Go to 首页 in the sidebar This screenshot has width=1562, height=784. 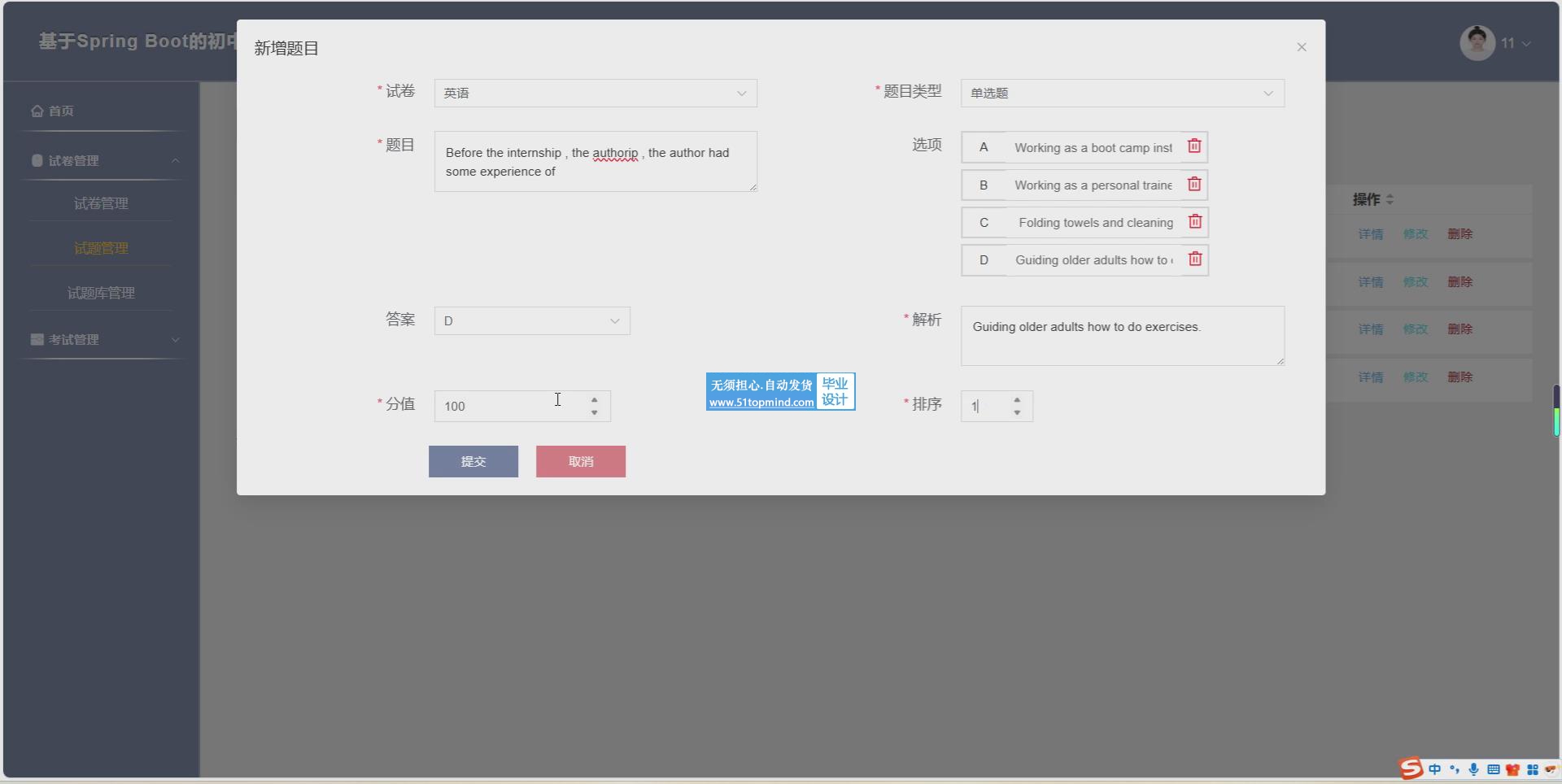pos(61,111)
